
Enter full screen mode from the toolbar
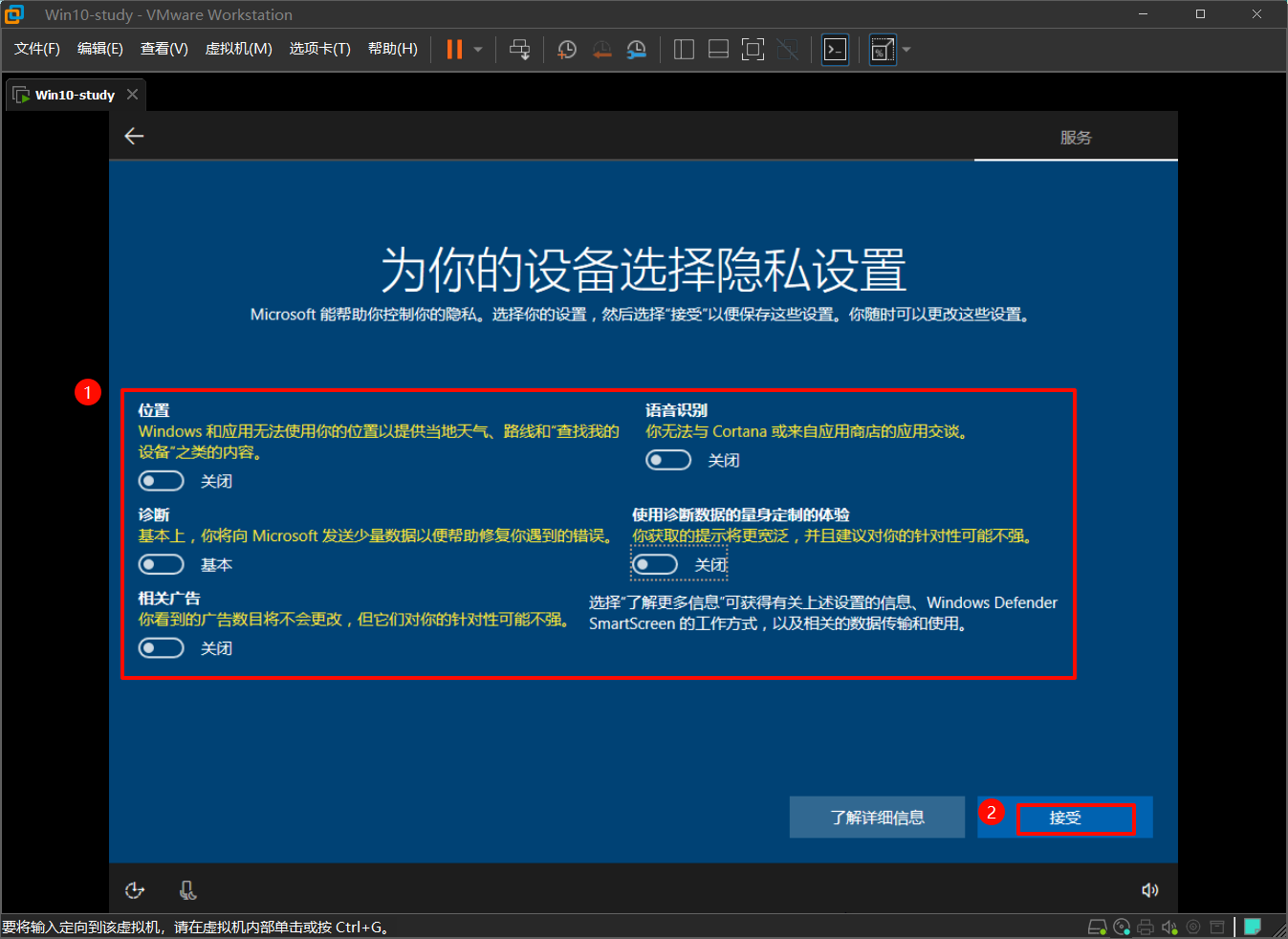tap(753, 49)
